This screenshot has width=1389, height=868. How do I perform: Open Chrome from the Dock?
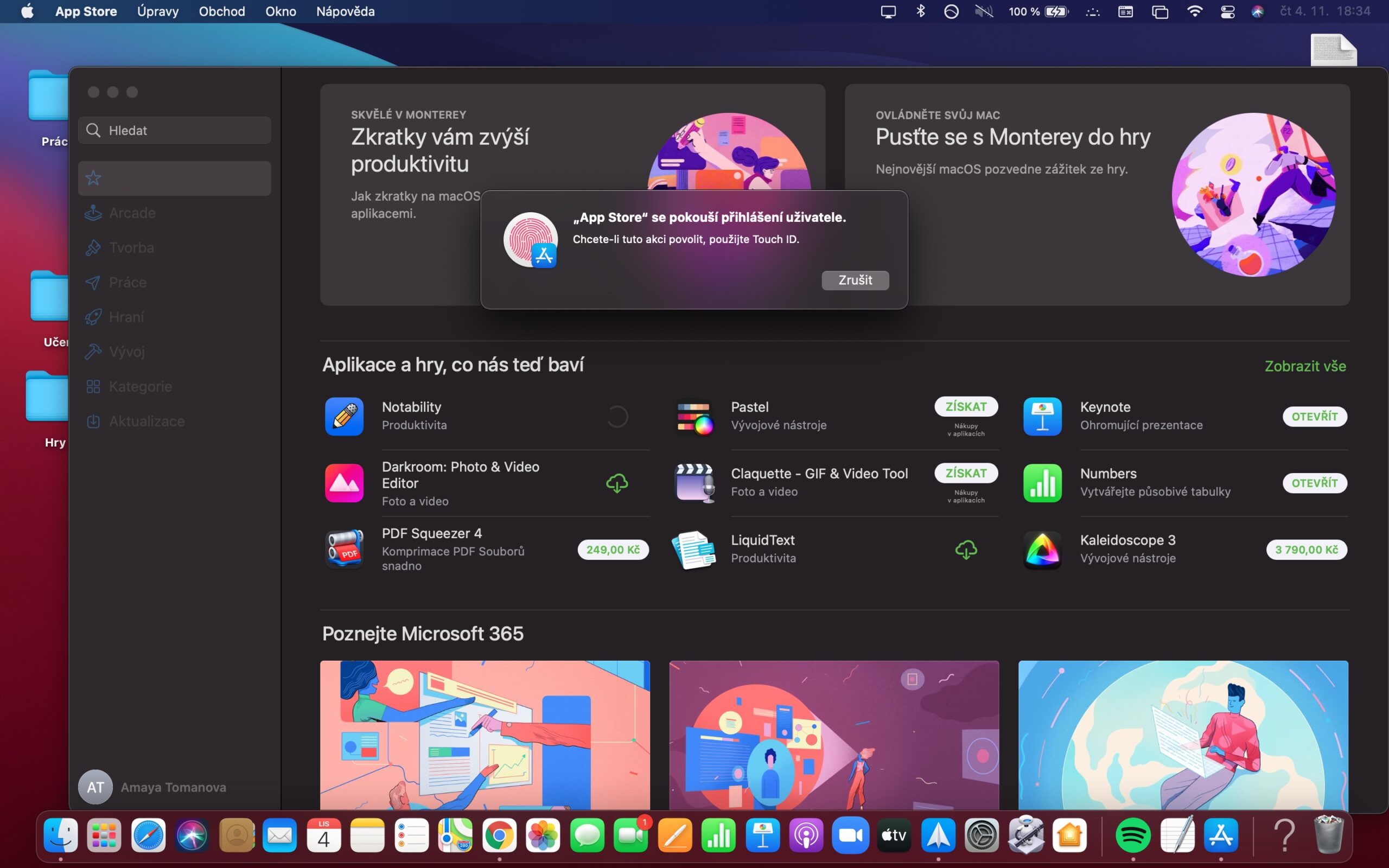click(x=499, y=835)
